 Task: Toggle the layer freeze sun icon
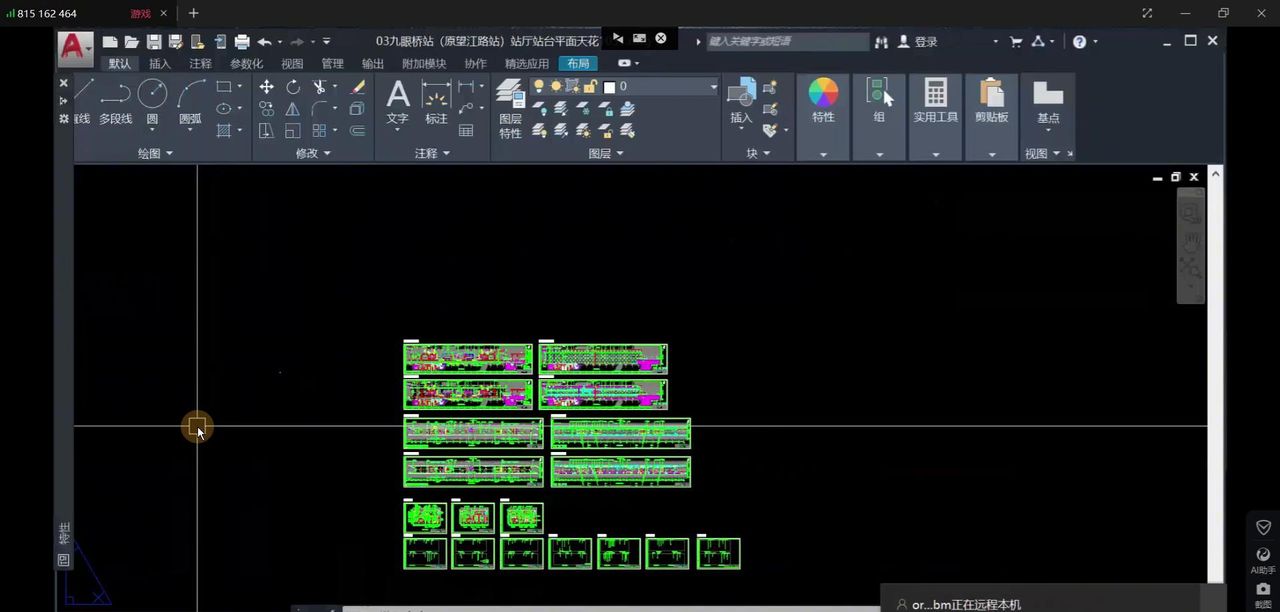(556, 87)
